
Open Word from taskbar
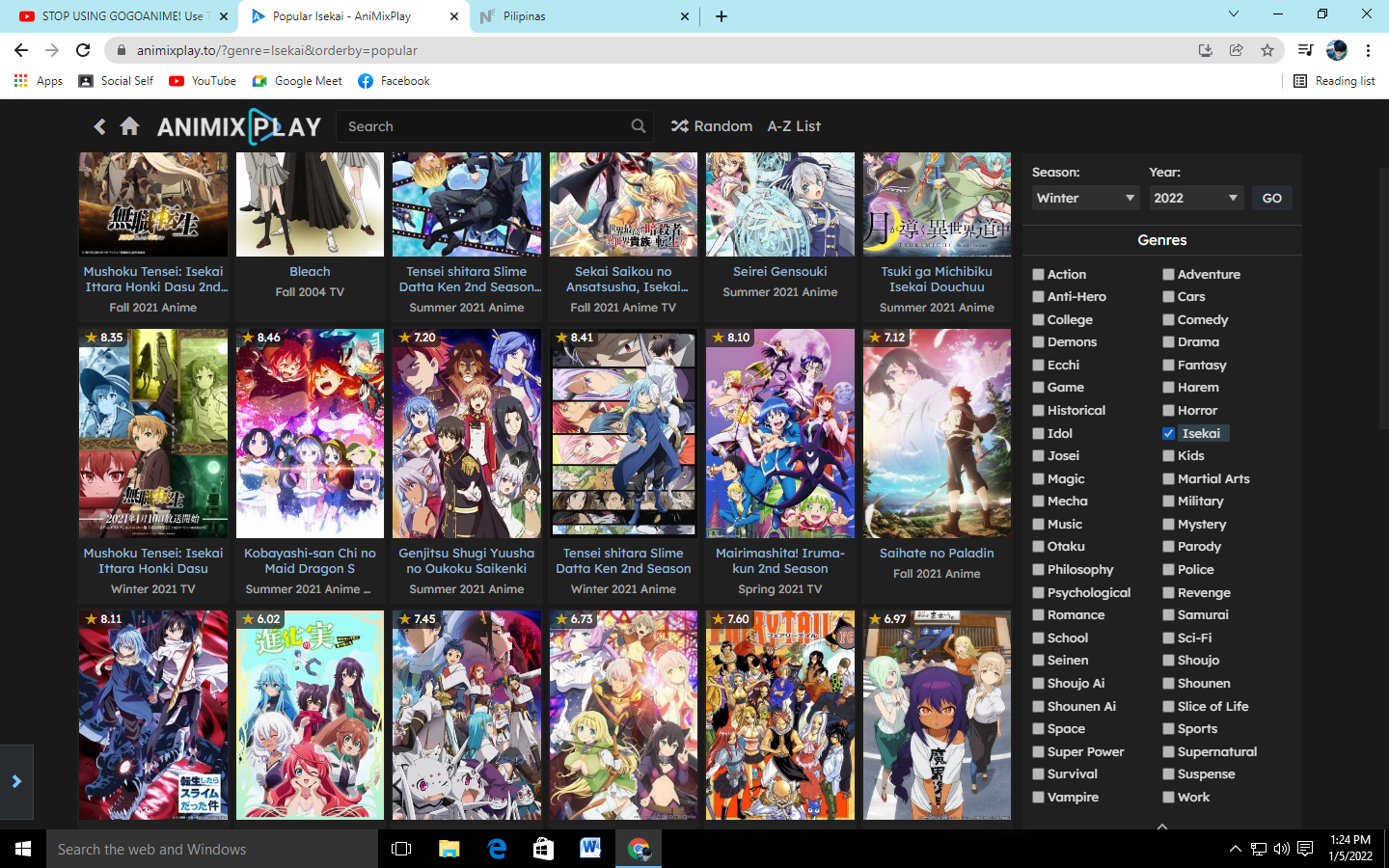click(591, 849)
